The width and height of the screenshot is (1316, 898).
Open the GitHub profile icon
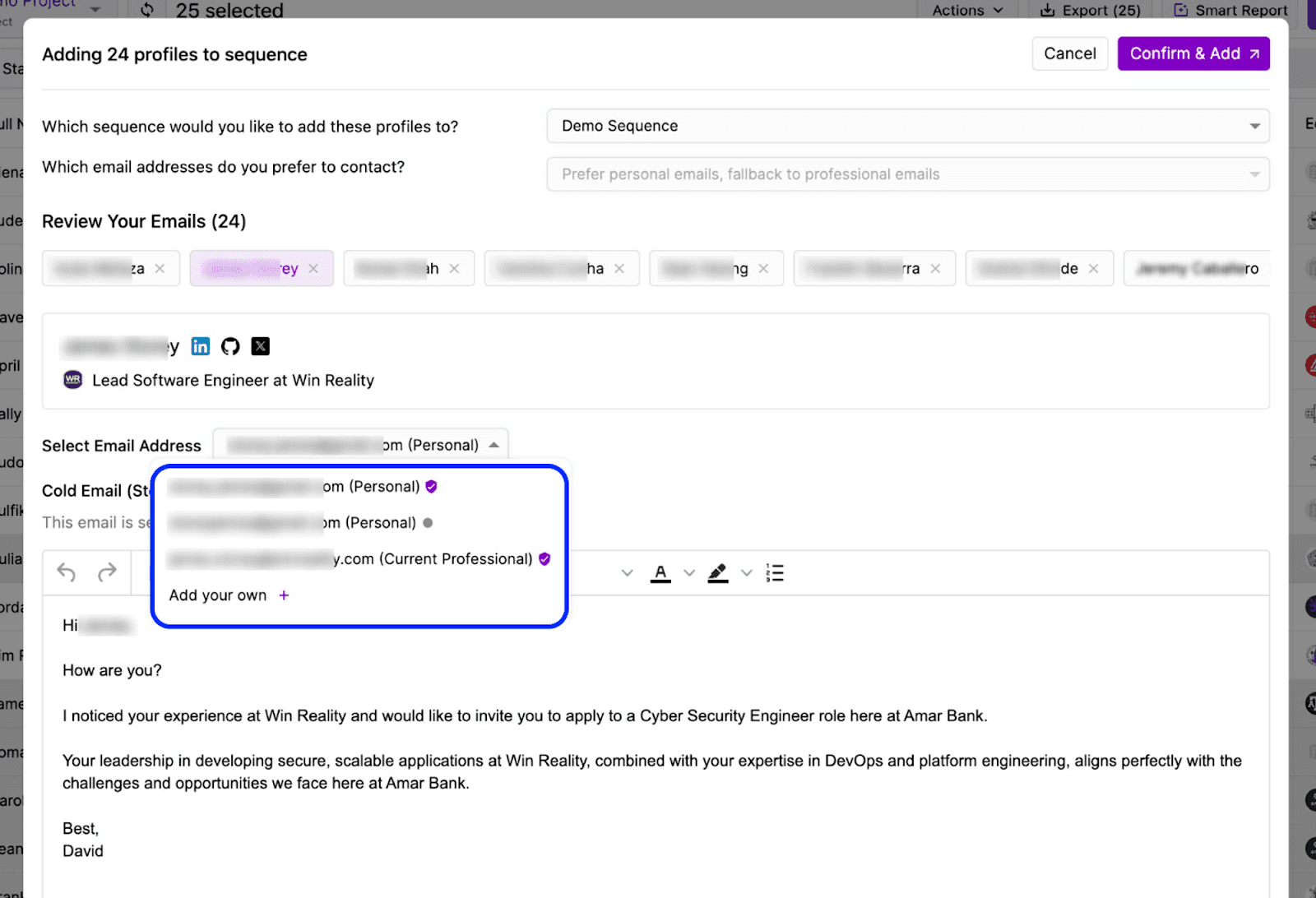coord(230,346)
